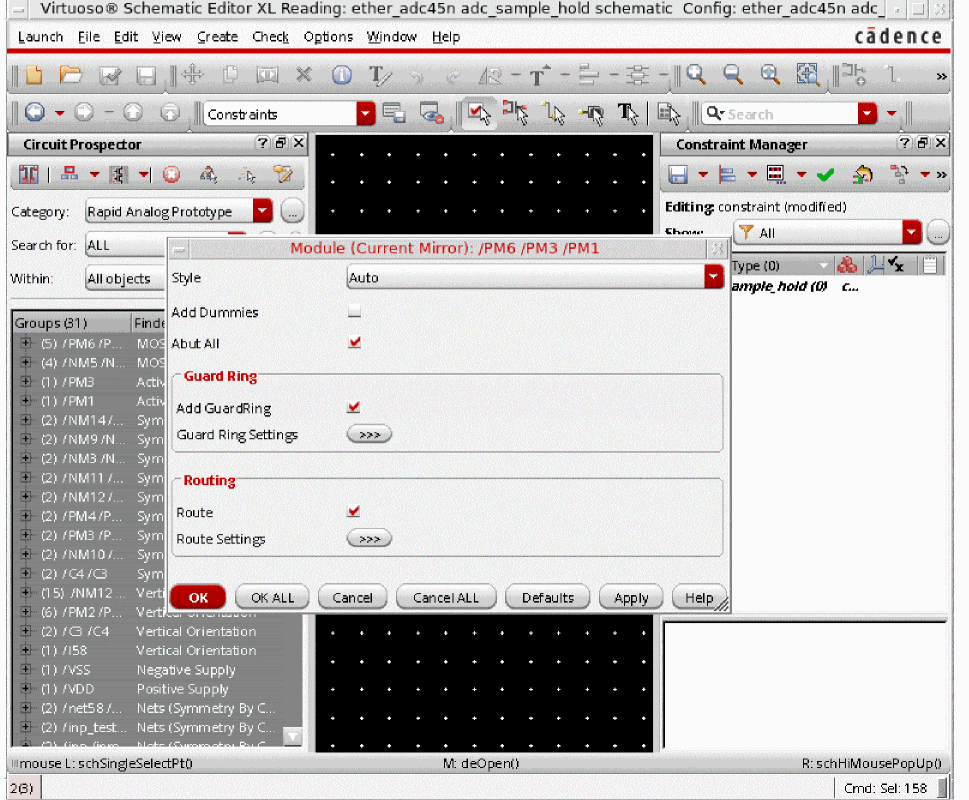The width and height of the screenshot is (969, 800).
Task: Click the toolbar Search input field
Action: tap(791, 114)
